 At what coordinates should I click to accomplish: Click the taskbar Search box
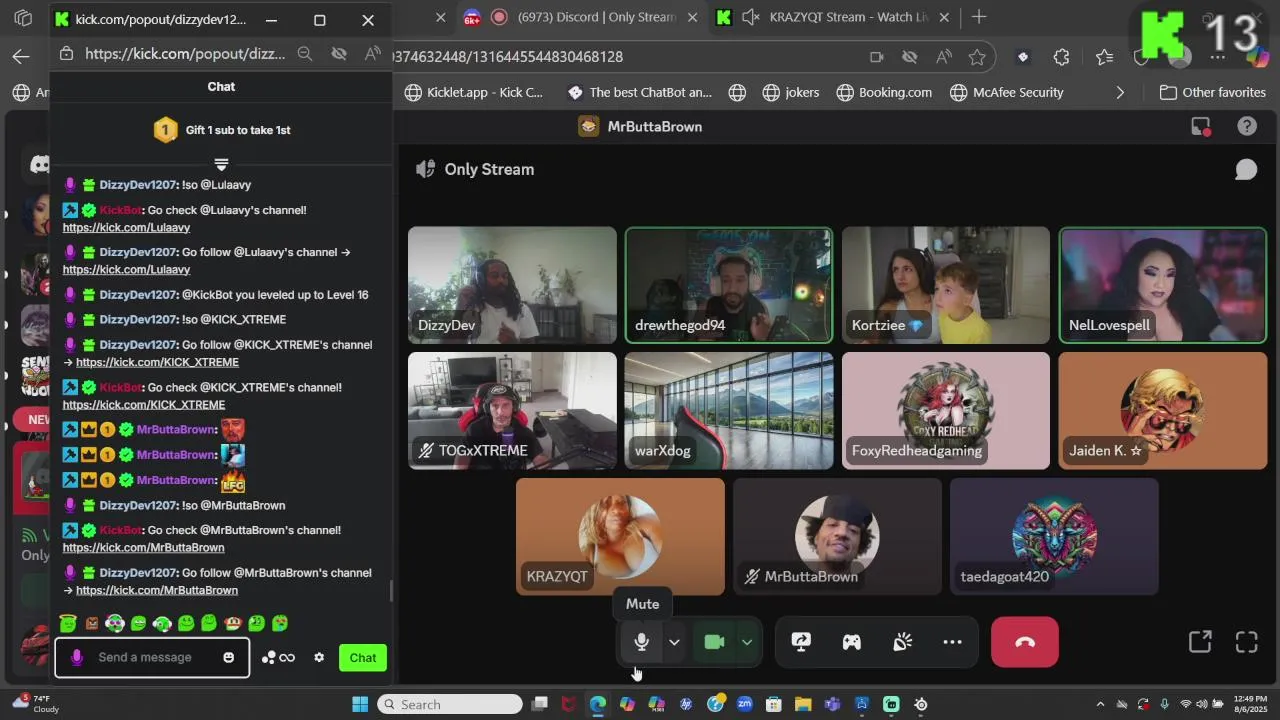pos(450,704)
